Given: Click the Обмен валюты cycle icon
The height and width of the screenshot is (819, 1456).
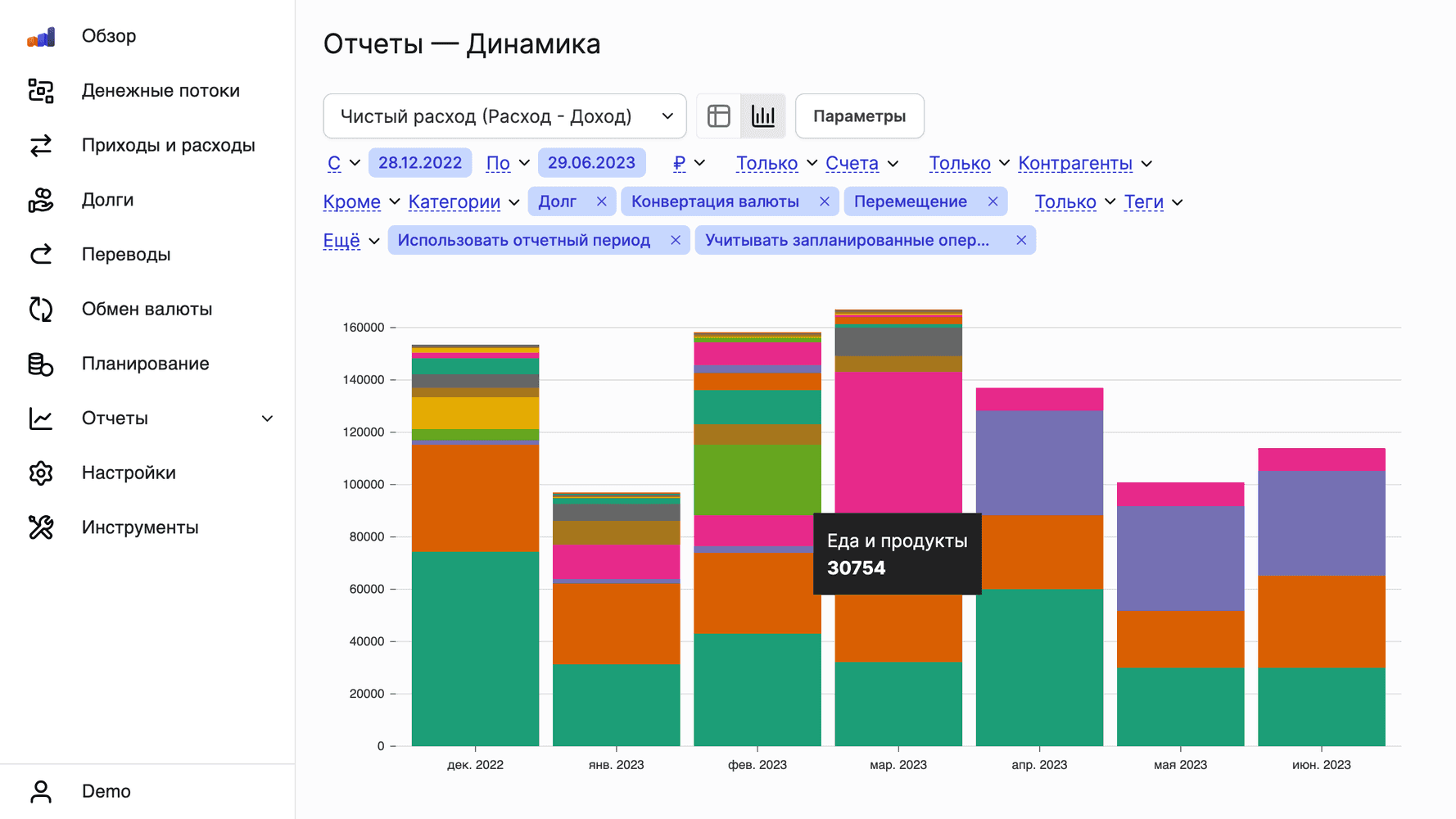Looking at the screenshot, I should [41, 309].
